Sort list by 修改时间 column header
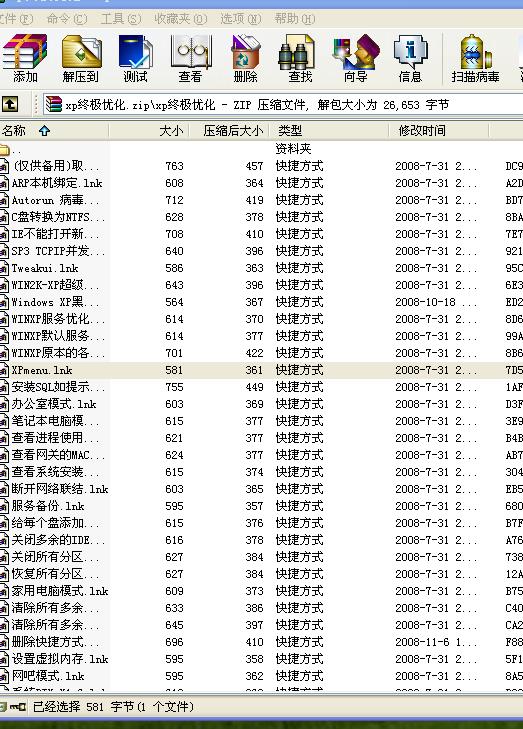 (x=438, y=131)
